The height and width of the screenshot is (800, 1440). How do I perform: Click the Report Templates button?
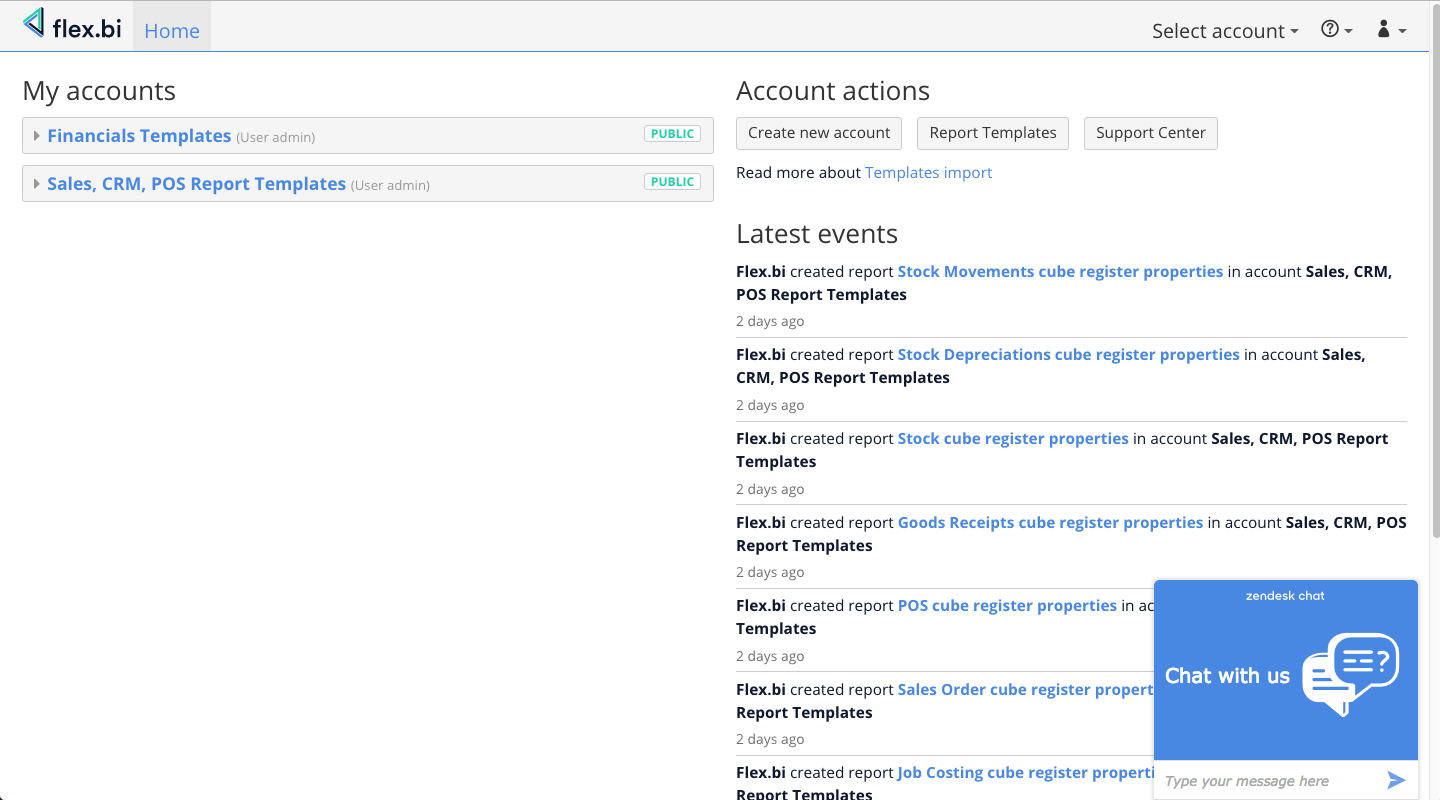pos(993,133)
